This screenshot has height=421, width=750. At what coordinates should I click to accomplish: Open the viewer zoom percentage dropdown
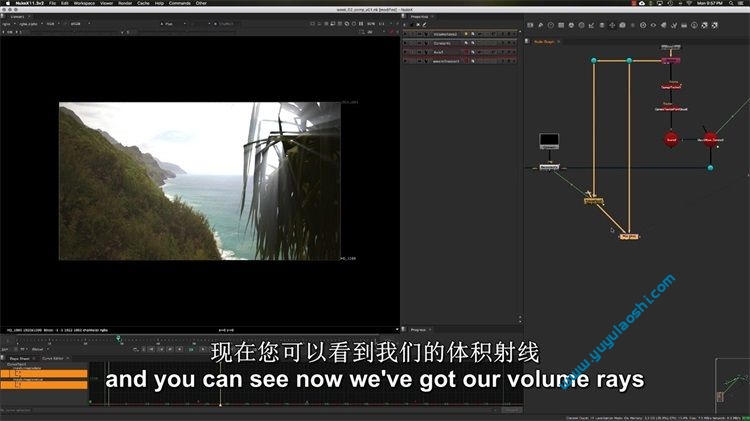[x=373, y=23]
